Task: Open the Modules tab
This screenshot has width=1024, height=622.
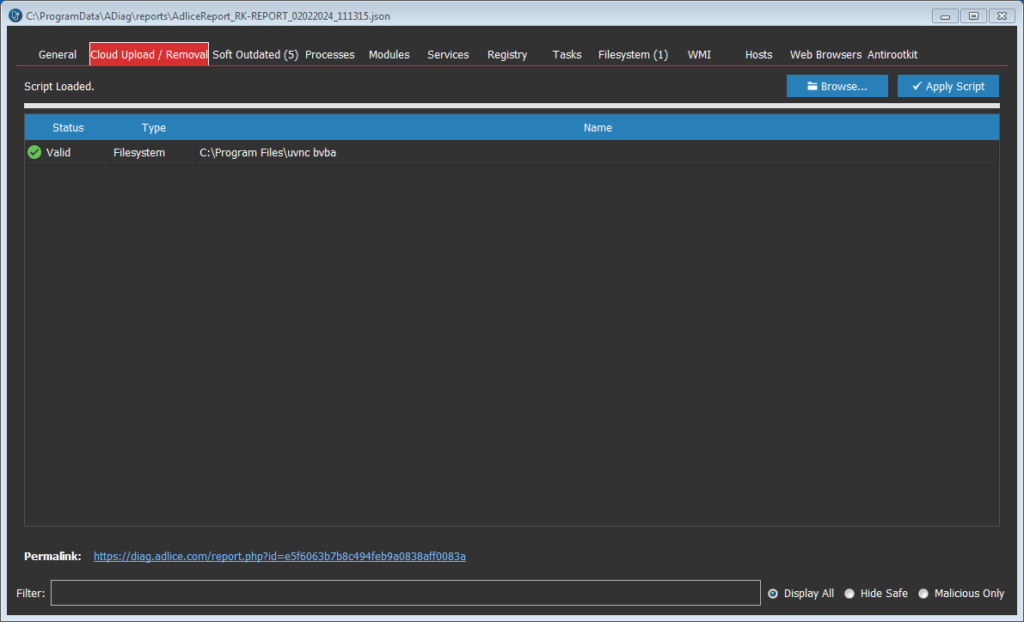Action: (x=389, y=55)
